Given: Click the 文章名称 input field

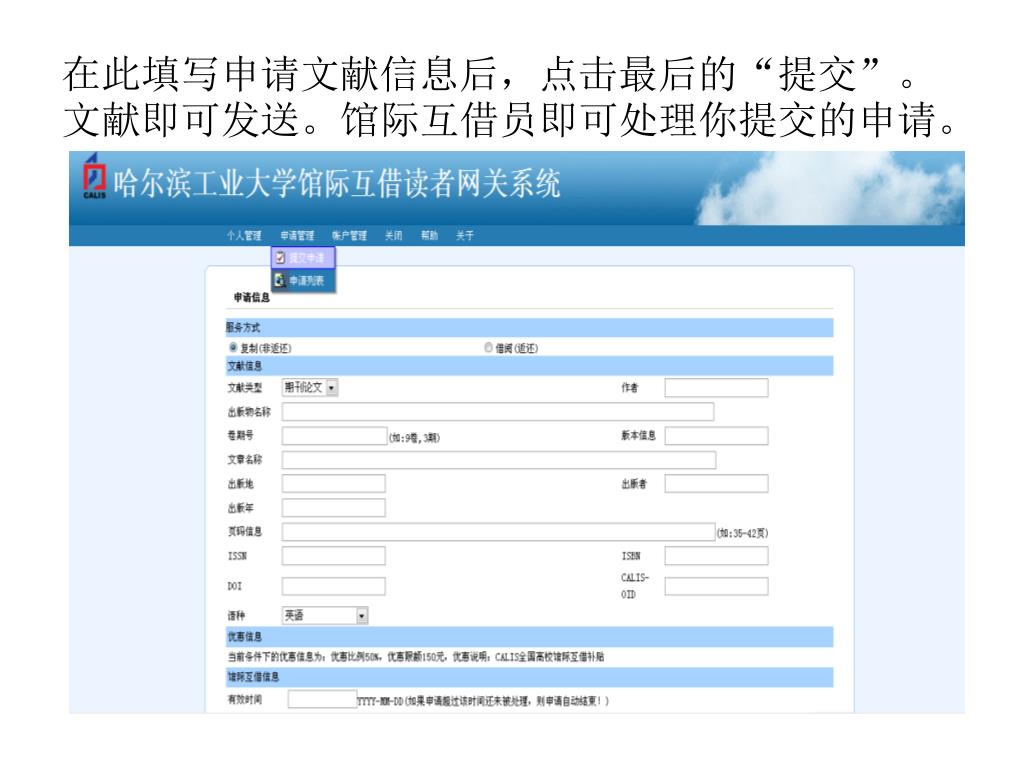Looking at the screenshot, I should (499, 460).
